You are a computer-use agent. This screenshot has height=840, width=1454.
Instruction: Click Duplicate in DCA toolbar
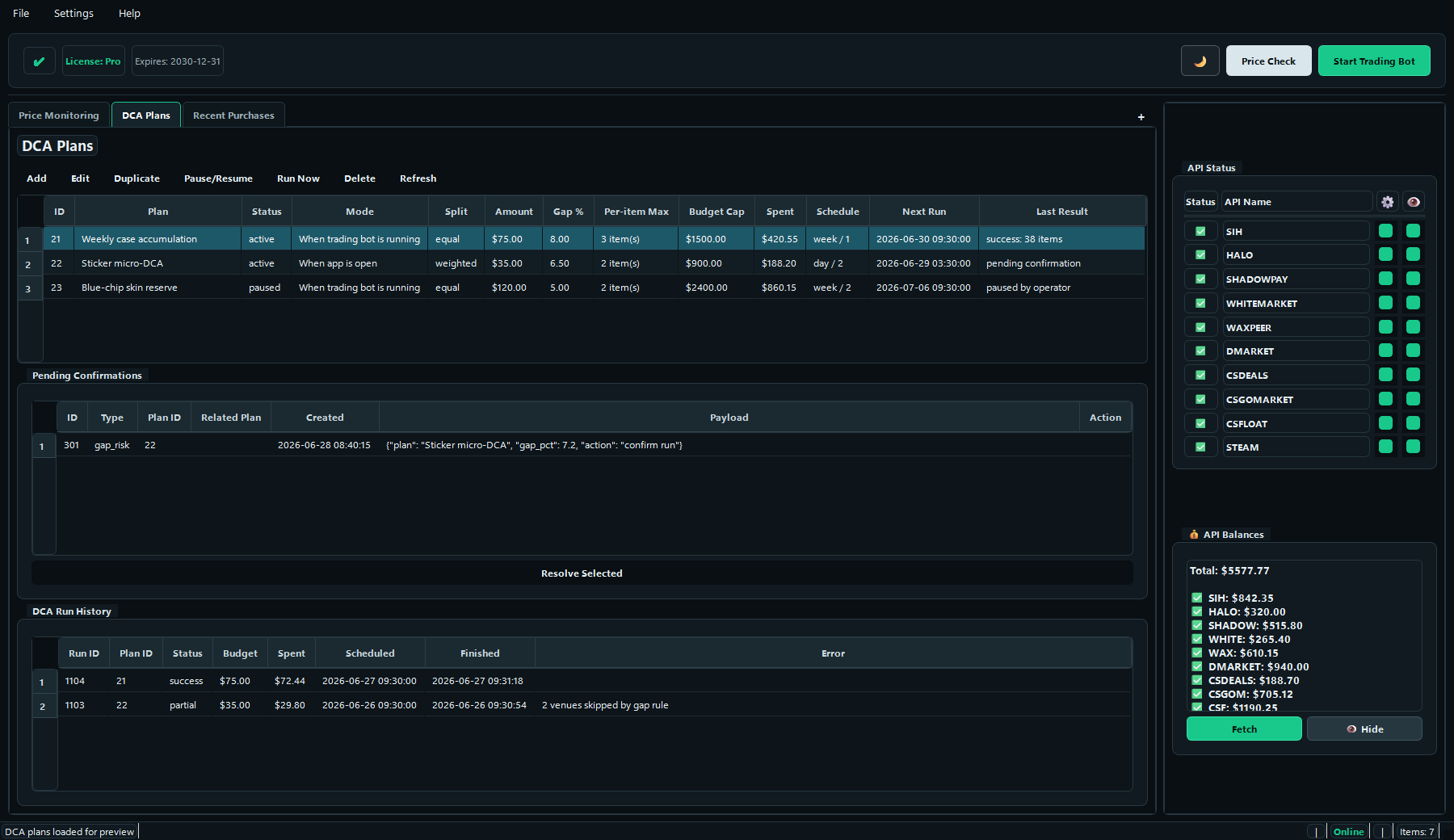pyautogui.click(x=137, y=178)
